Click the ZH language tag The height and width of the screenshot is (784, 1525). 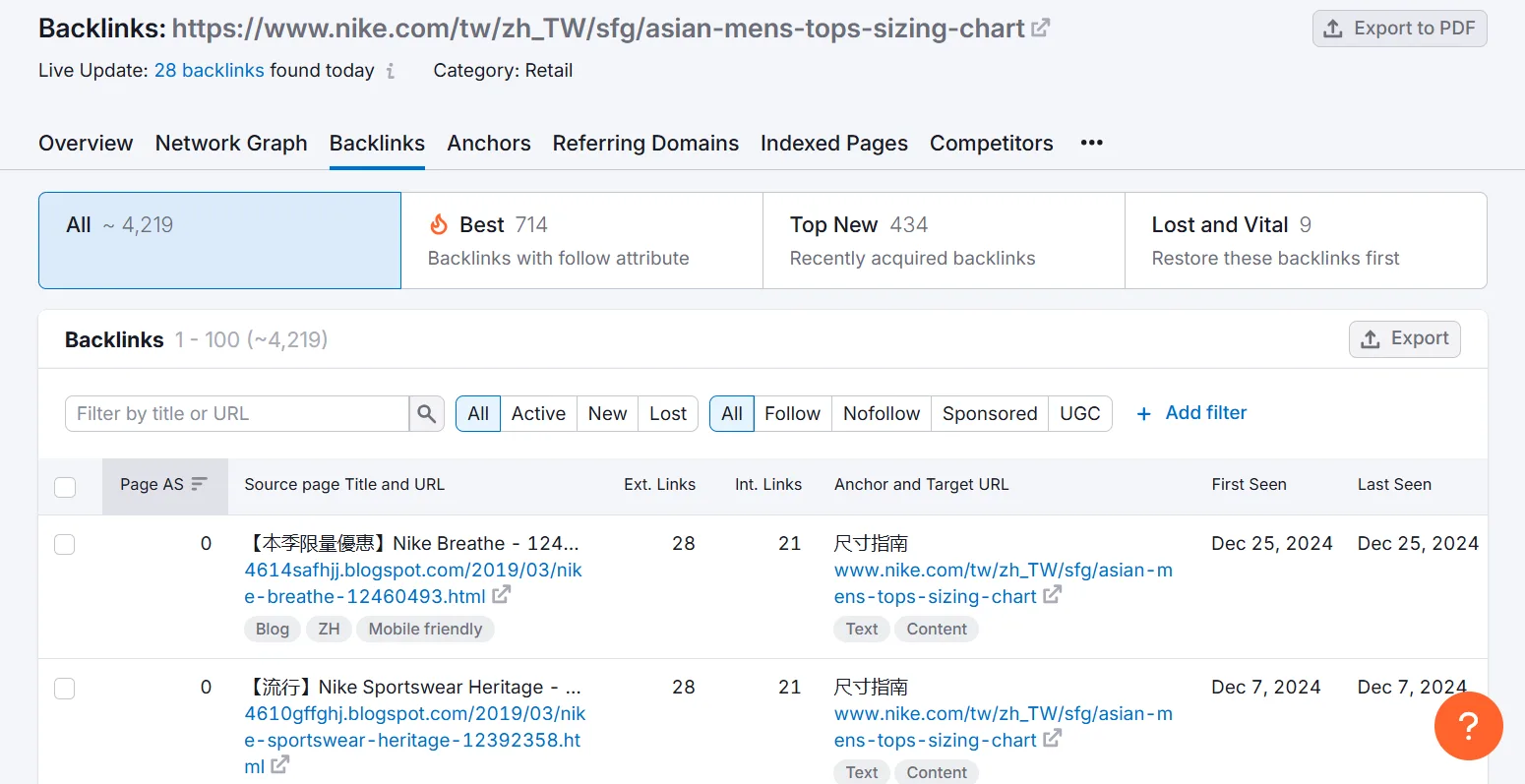[x=329, y=630]
